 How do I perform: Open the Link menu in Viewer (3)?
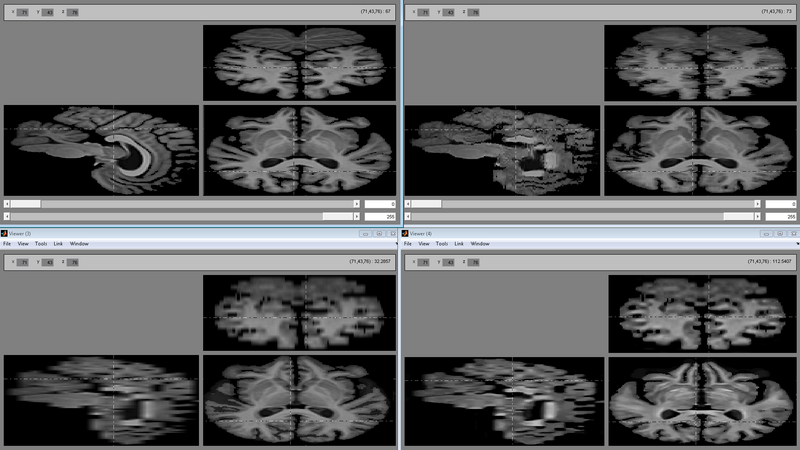point(59,244)
